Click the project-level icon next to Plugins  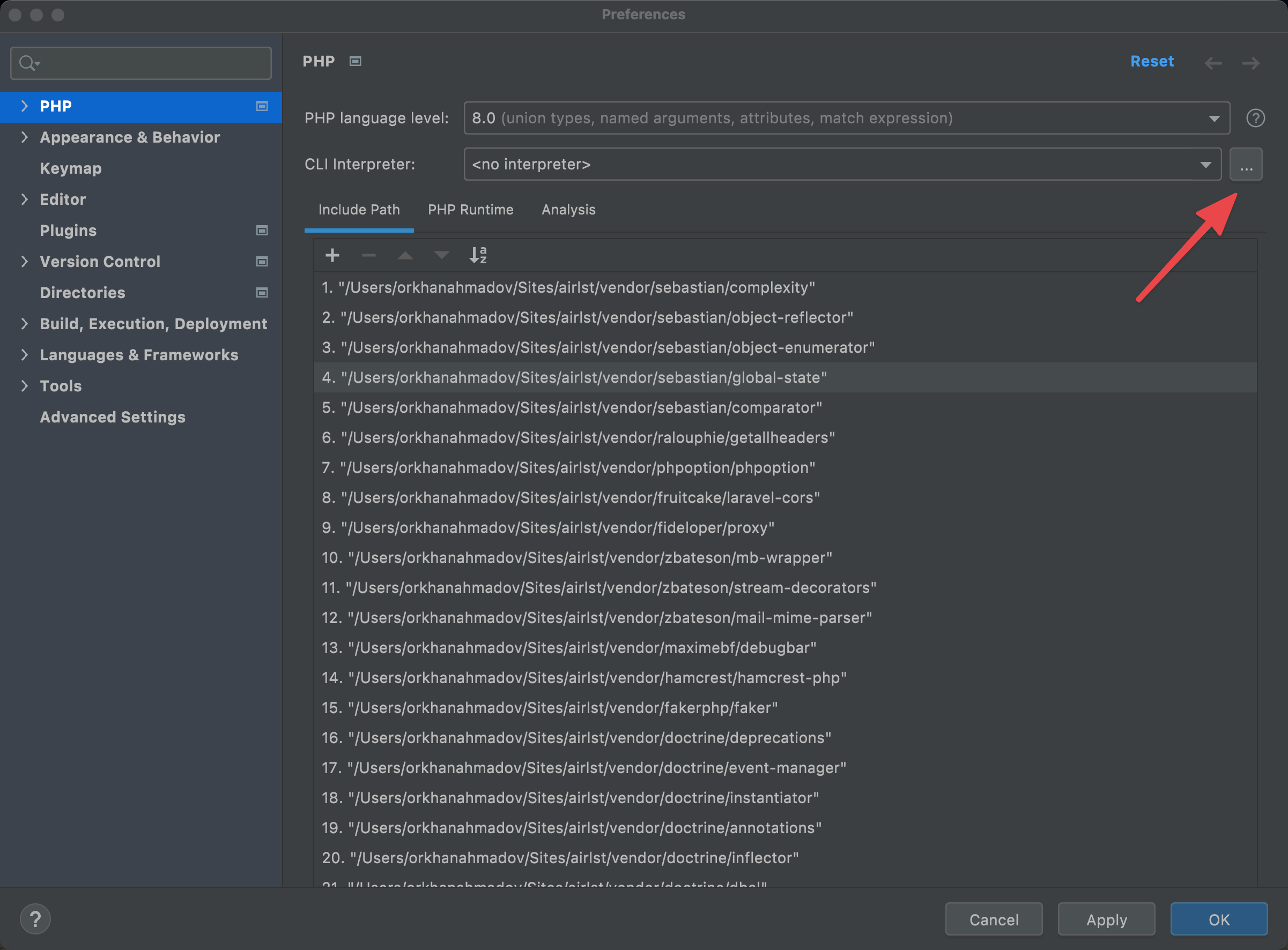click(x=262, y=231)
